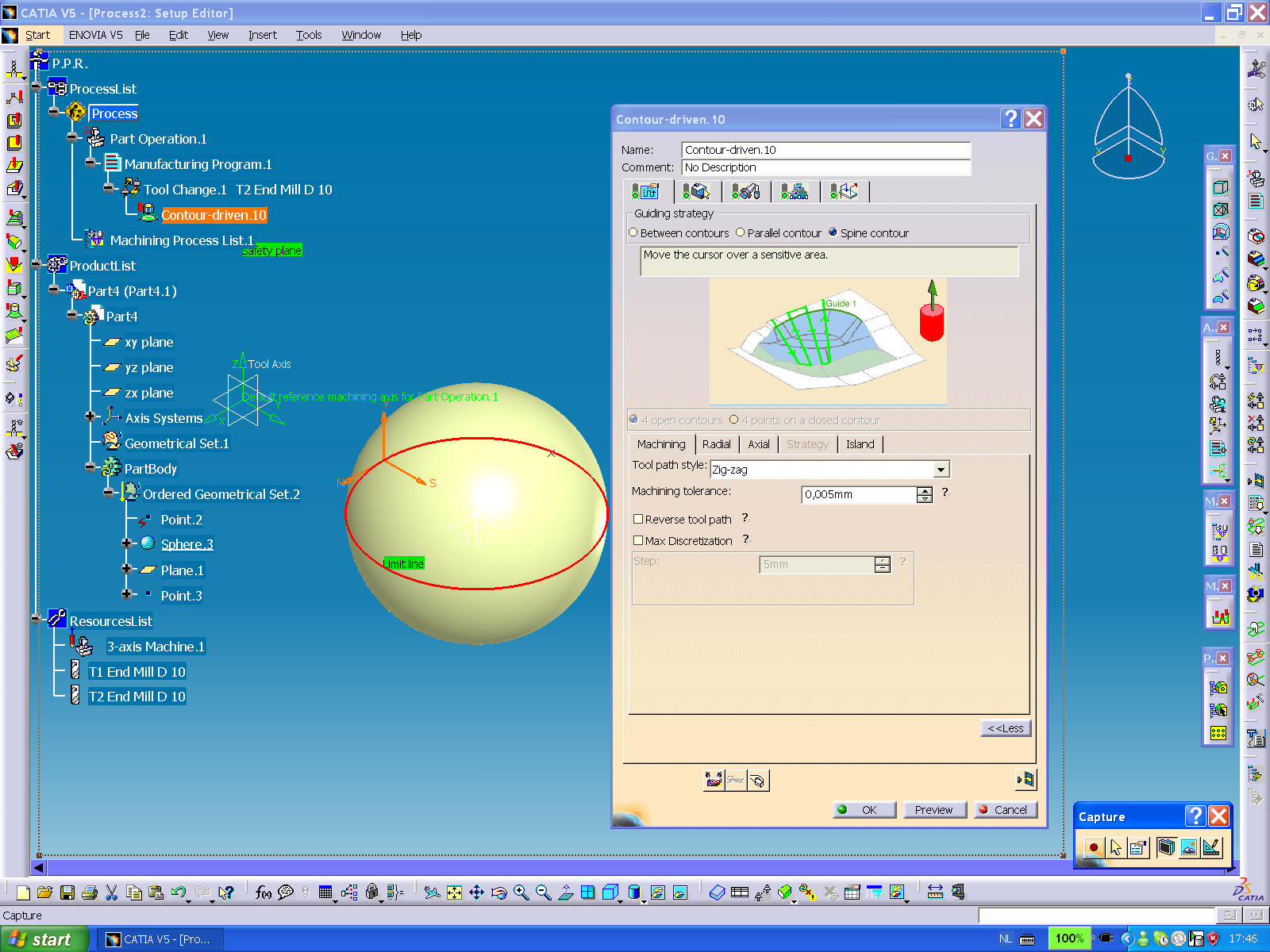This screenshot has width=1270, height=952.
Task: Click the Print icon in bottom toolbar
Action: pos(90,892)
